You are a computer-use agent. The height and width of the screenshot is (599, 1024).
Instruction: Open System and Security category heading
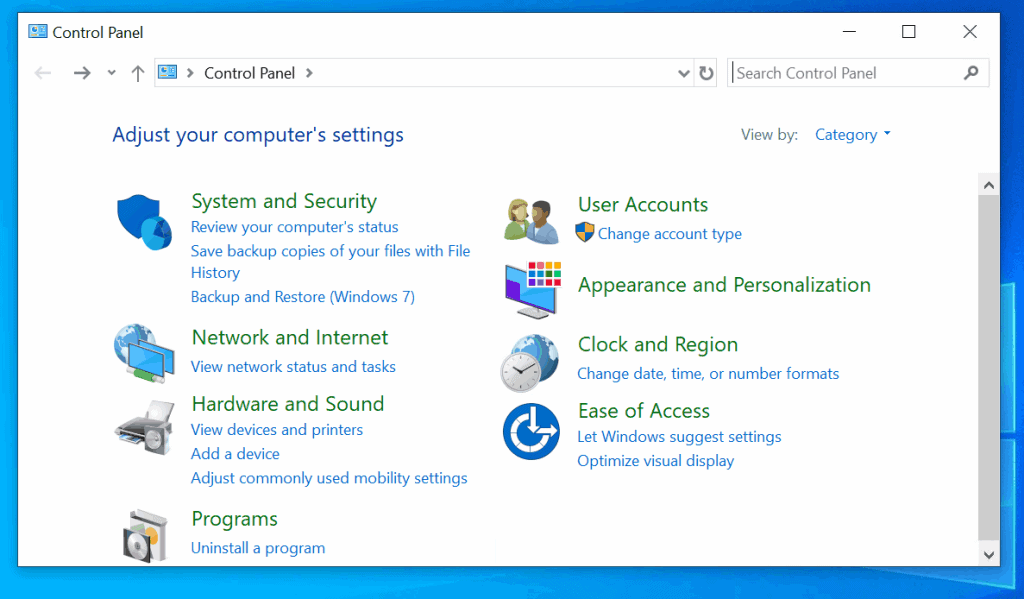(284, 201)
